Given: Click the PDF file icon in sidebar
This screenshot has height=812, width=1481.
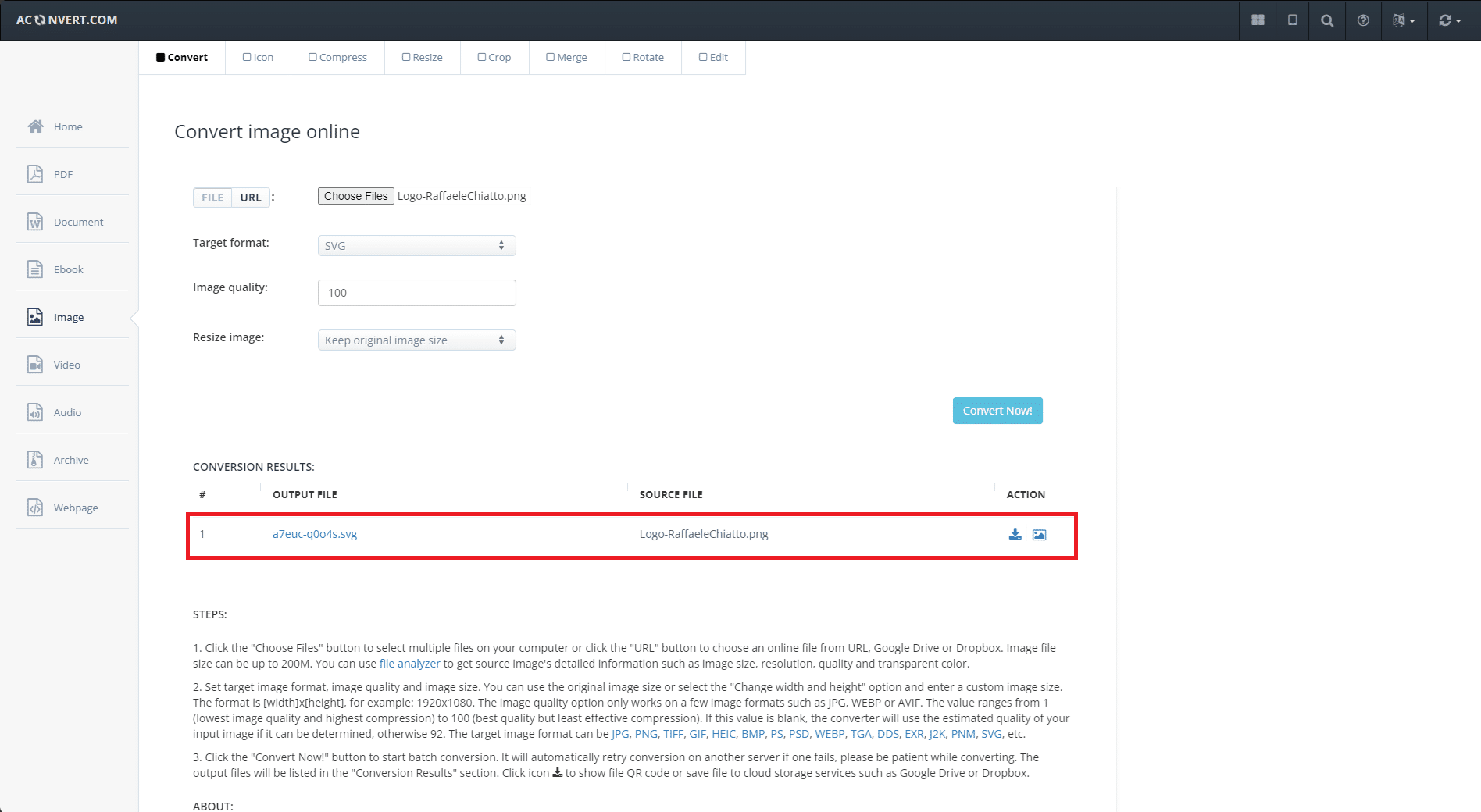Looking at the screenshot, I should coord(35,174).
